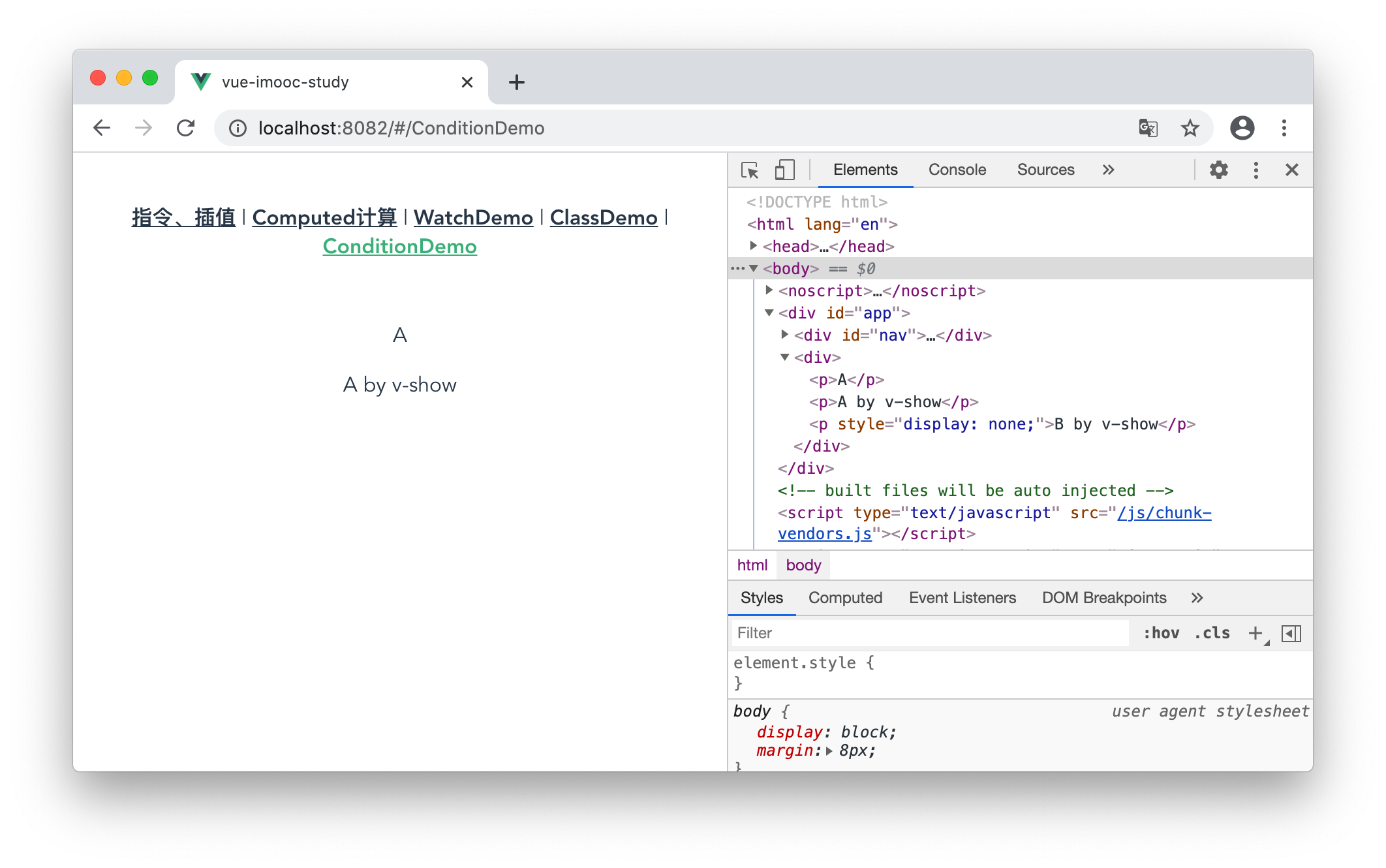1386x868 pixels.
Task: Activate the inspect element picker
Action: (750, 170)
